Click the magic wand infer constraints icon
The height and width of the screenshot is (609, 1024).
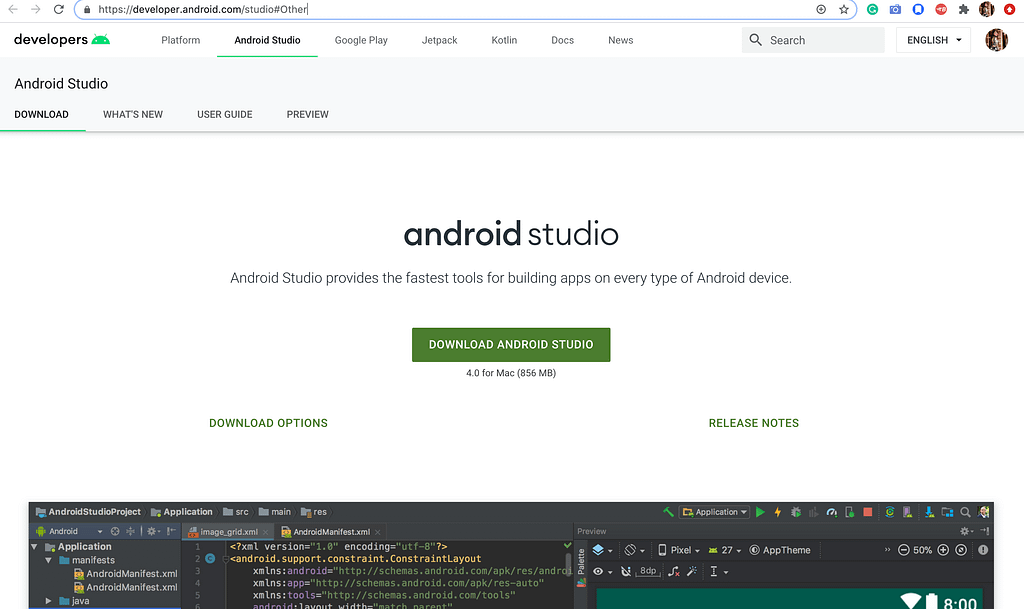pyautogui.click(x=692, y=572)
